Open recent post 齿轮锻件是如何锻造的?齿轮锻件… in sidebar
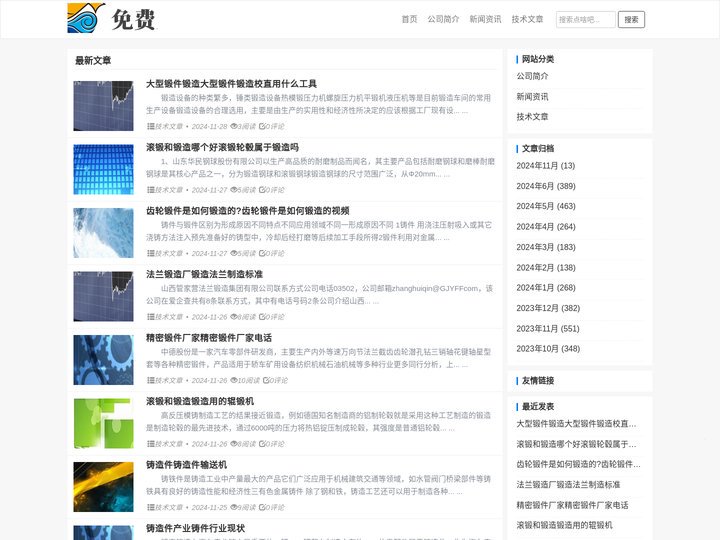The image size is (720, 540). pos(578,464)
